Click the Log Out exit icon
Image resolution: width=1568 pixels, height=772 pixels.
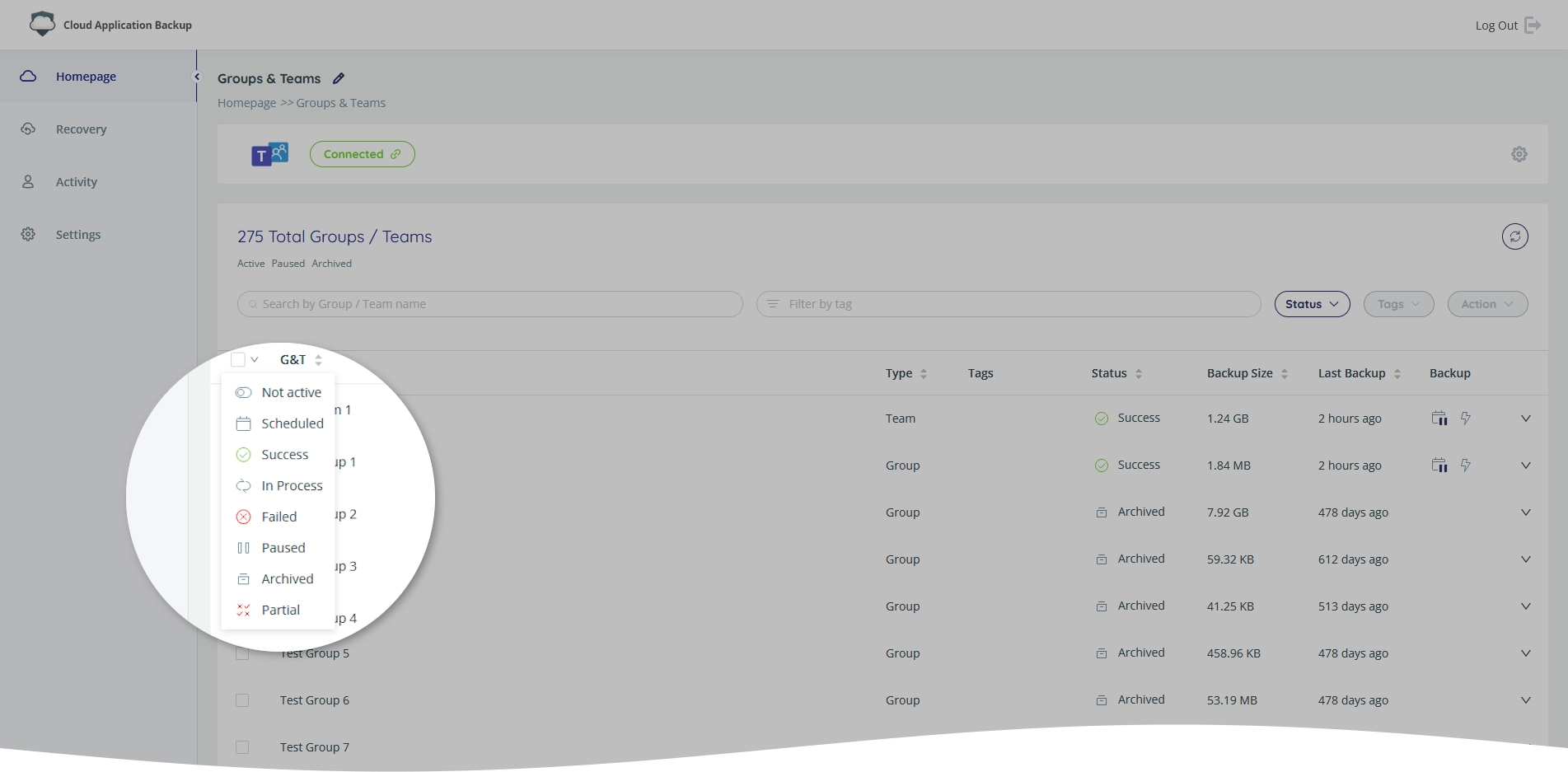1533,25
